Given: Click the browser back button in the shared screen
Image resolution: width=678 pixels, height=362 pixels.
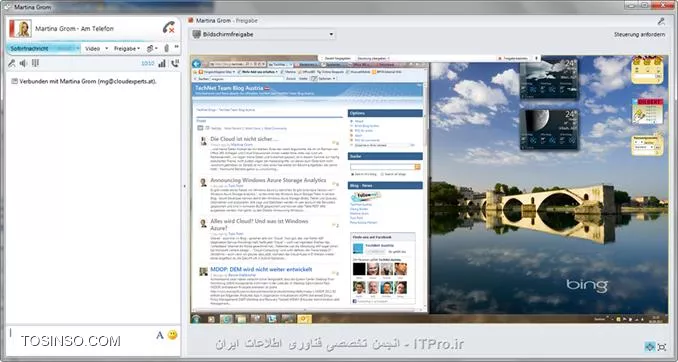Looking at the screenshot, I should 196,63.
